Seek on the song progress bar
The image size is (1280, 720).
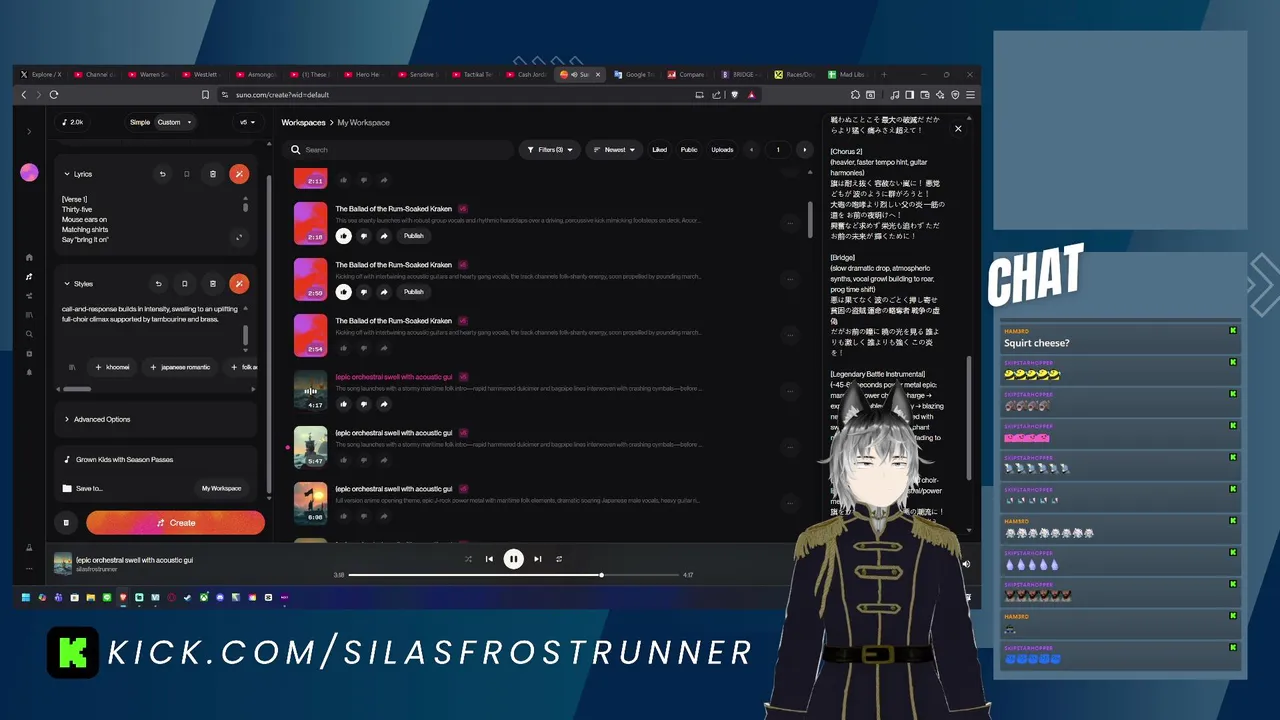click(514, 575)
